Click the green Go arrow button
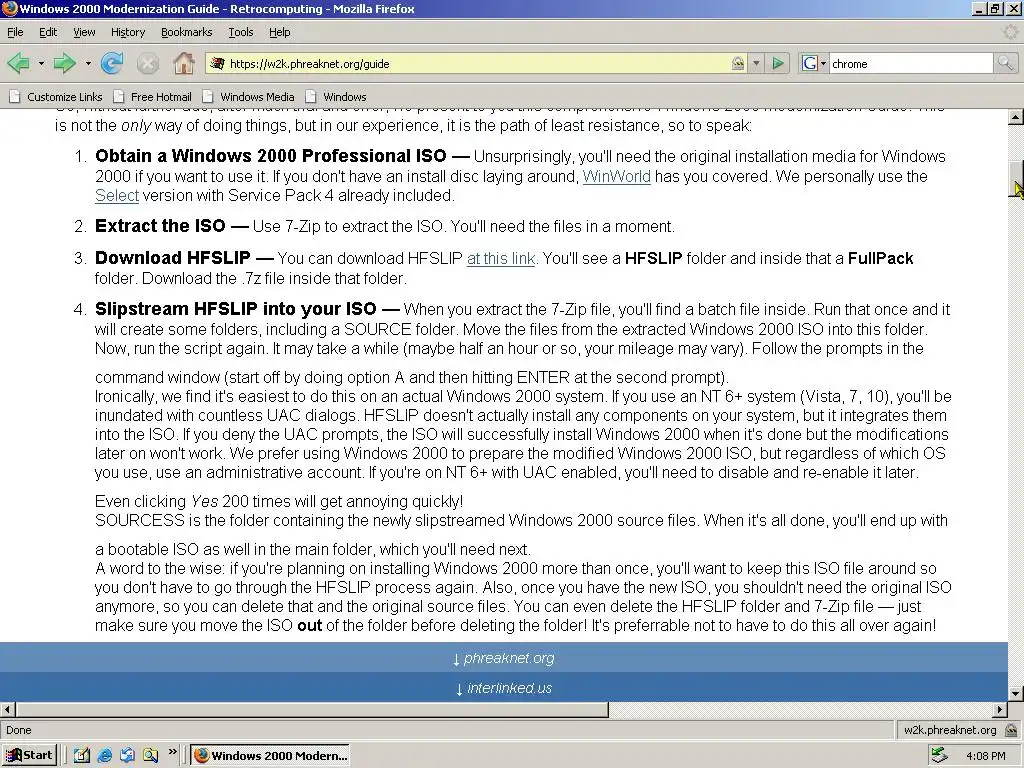The height and width of the screenshot is (768, 1024). 778,63
